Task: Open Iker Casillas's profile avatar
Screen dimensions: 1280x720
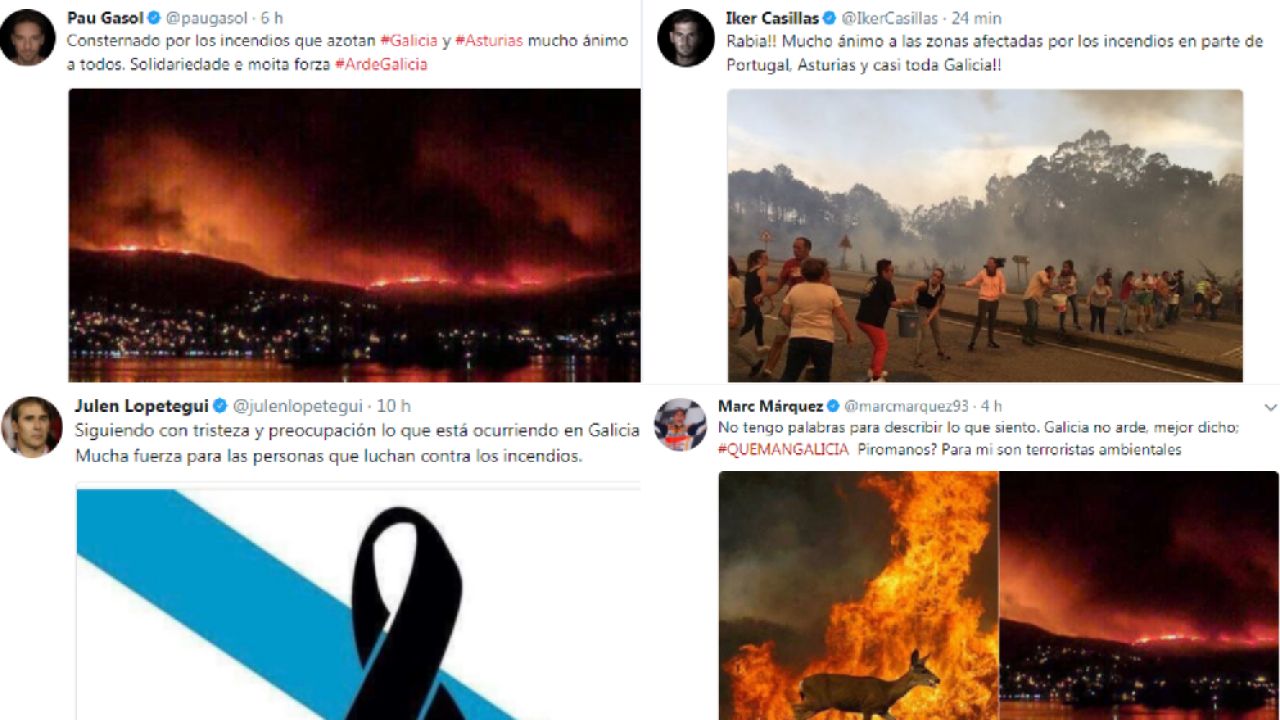Action: (685, 38)
